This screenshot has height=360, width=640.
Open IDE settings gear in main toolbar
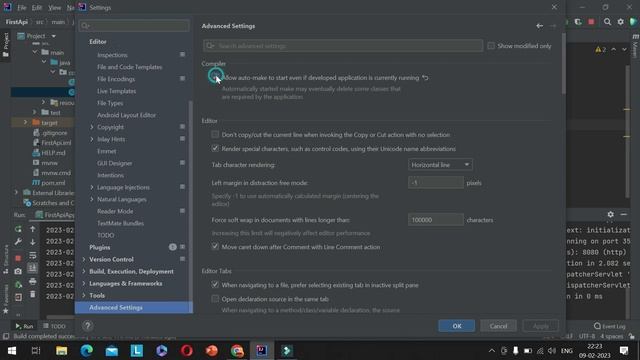[x=620, y=22]
